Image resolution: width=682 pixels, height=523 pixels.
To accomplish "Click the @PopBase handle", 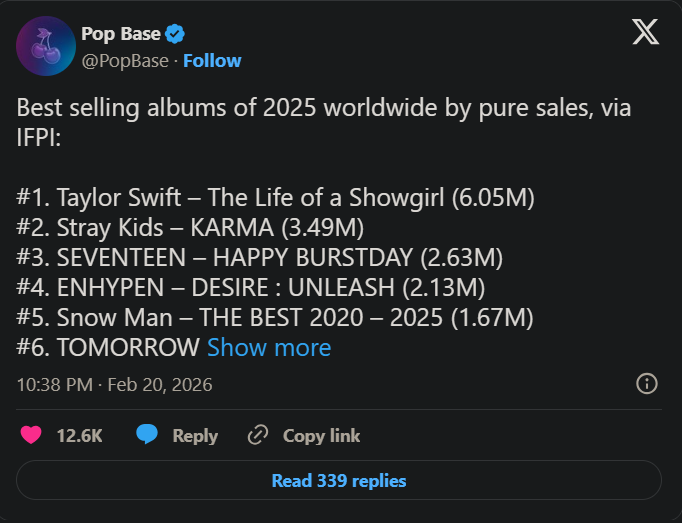I will click(125, 60).
